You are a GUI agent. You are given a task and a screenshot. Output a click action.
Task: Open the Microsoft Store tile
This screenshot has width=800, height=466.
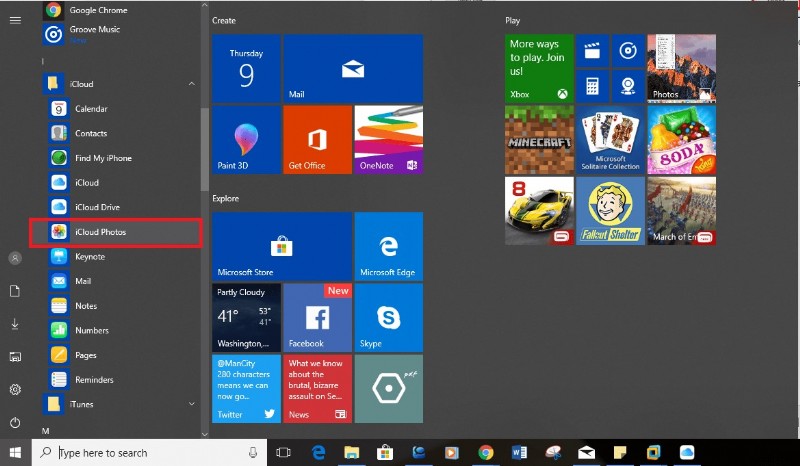[282, 247]
